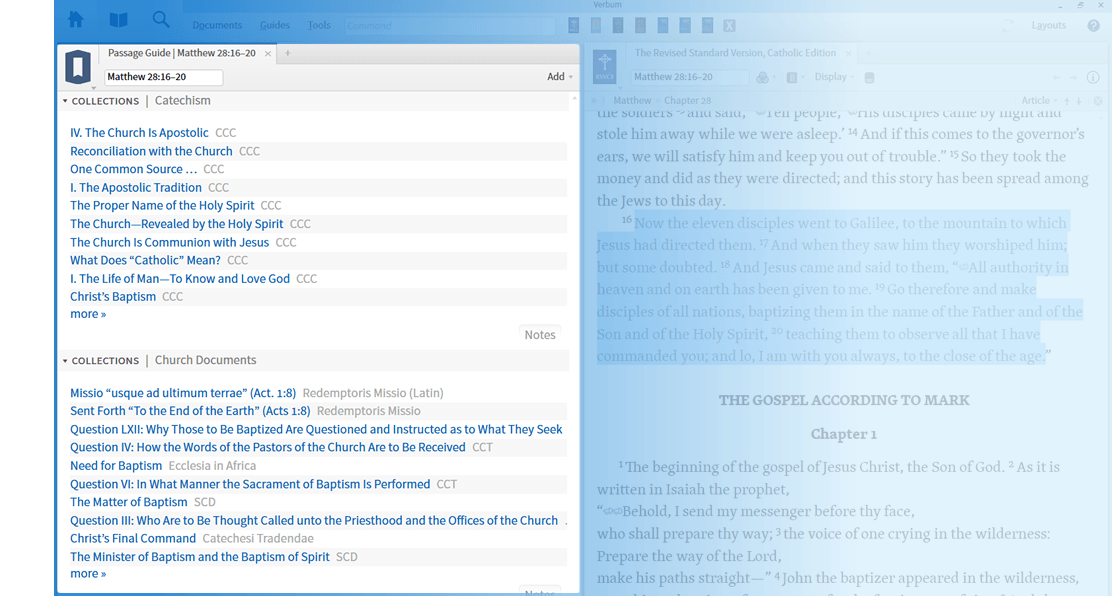Jump to previous article with up arrow
This screenshot has height=596, width=1112.
pos(1067,101)
